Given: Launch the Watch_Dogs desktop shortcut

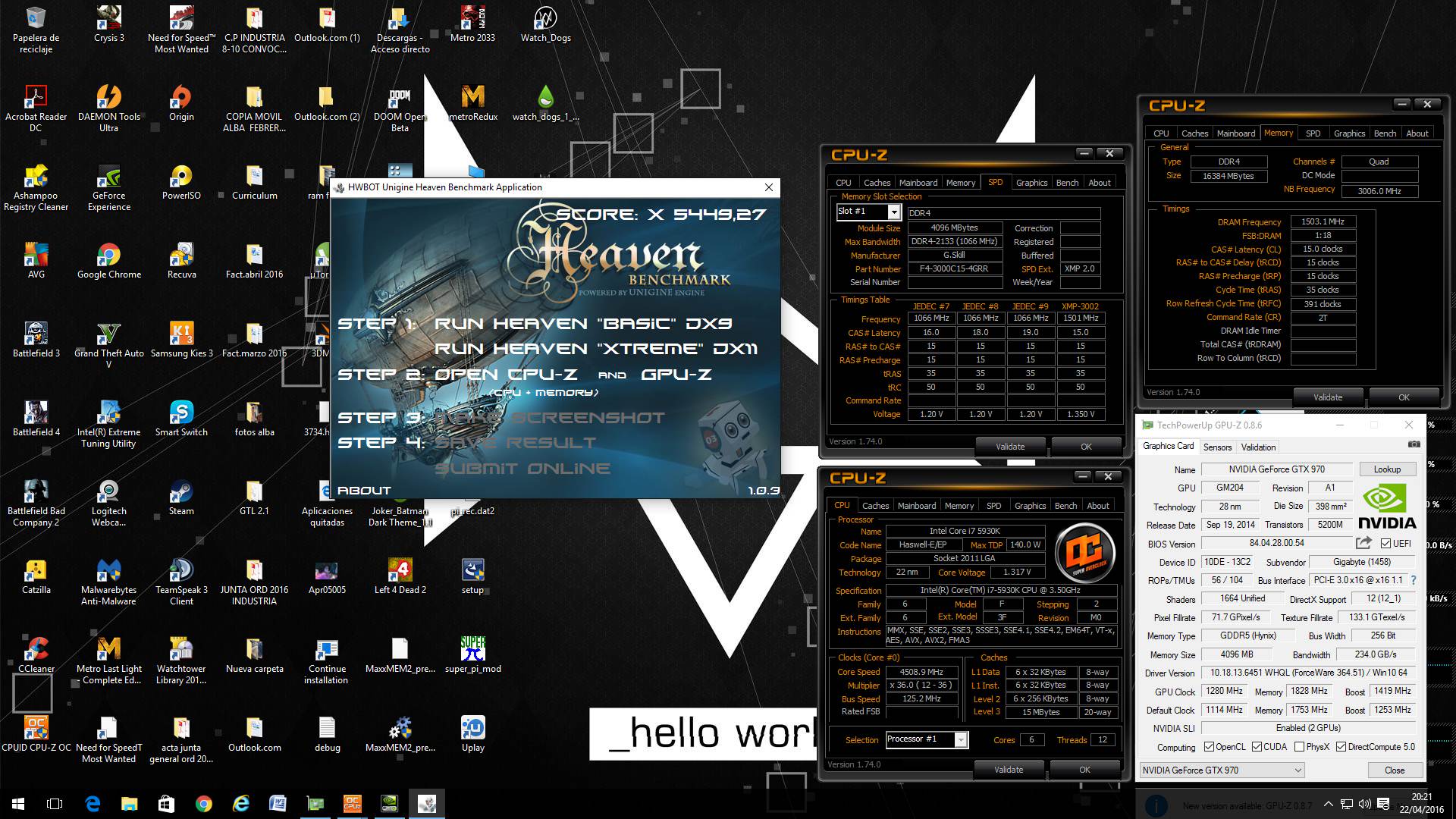Looking at the screenshot, I should pos(545,24).
